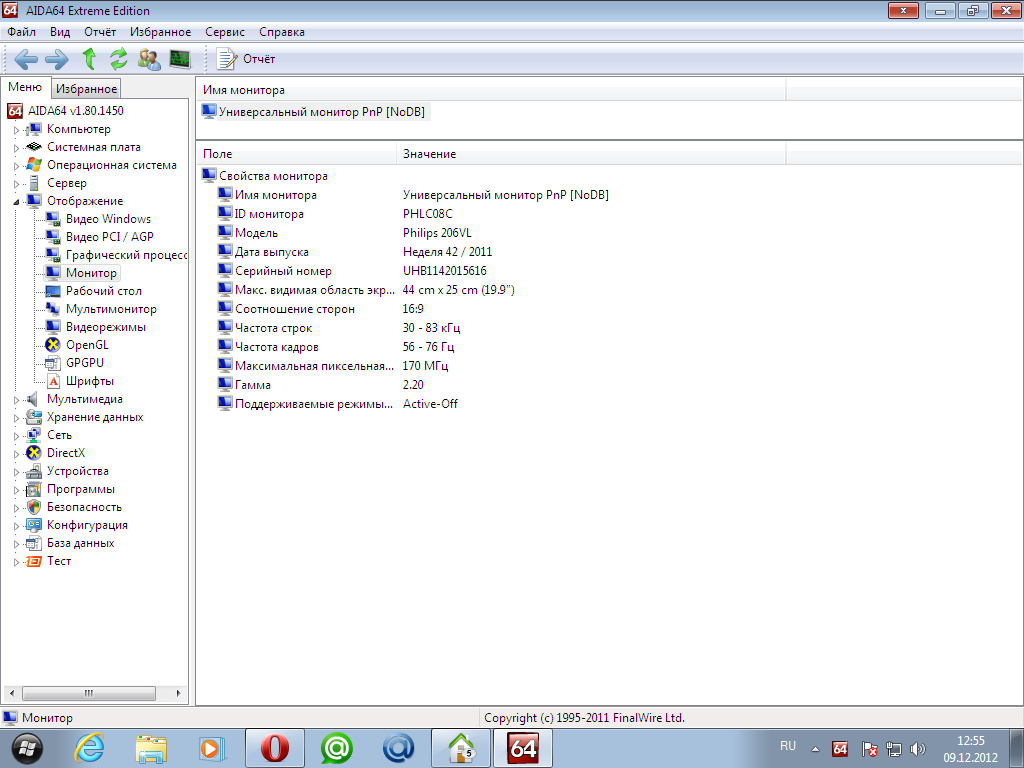
Task: Go up one level with green arrow
Action: (x=89, y=59)
